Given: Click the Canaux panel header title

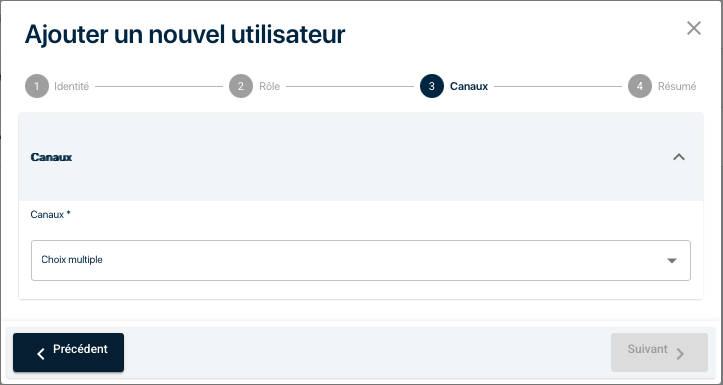Looking at the screenshot, I should [x=51, y=157].
